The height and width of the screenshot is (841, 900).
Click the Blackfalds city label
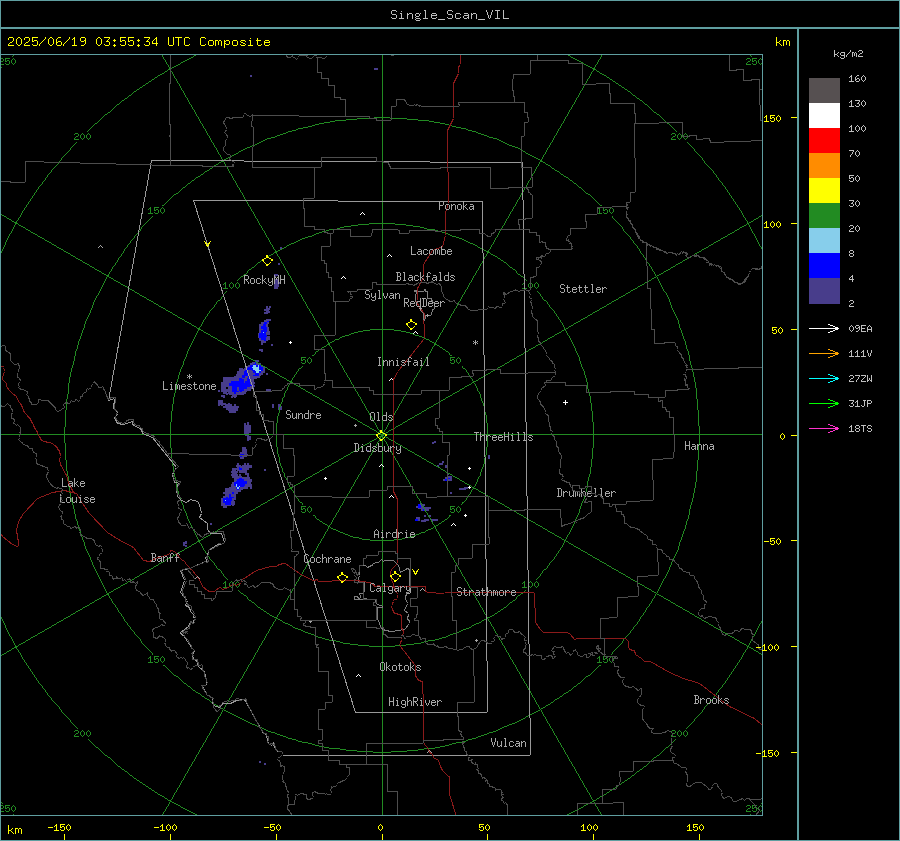(x=425, y=277)
